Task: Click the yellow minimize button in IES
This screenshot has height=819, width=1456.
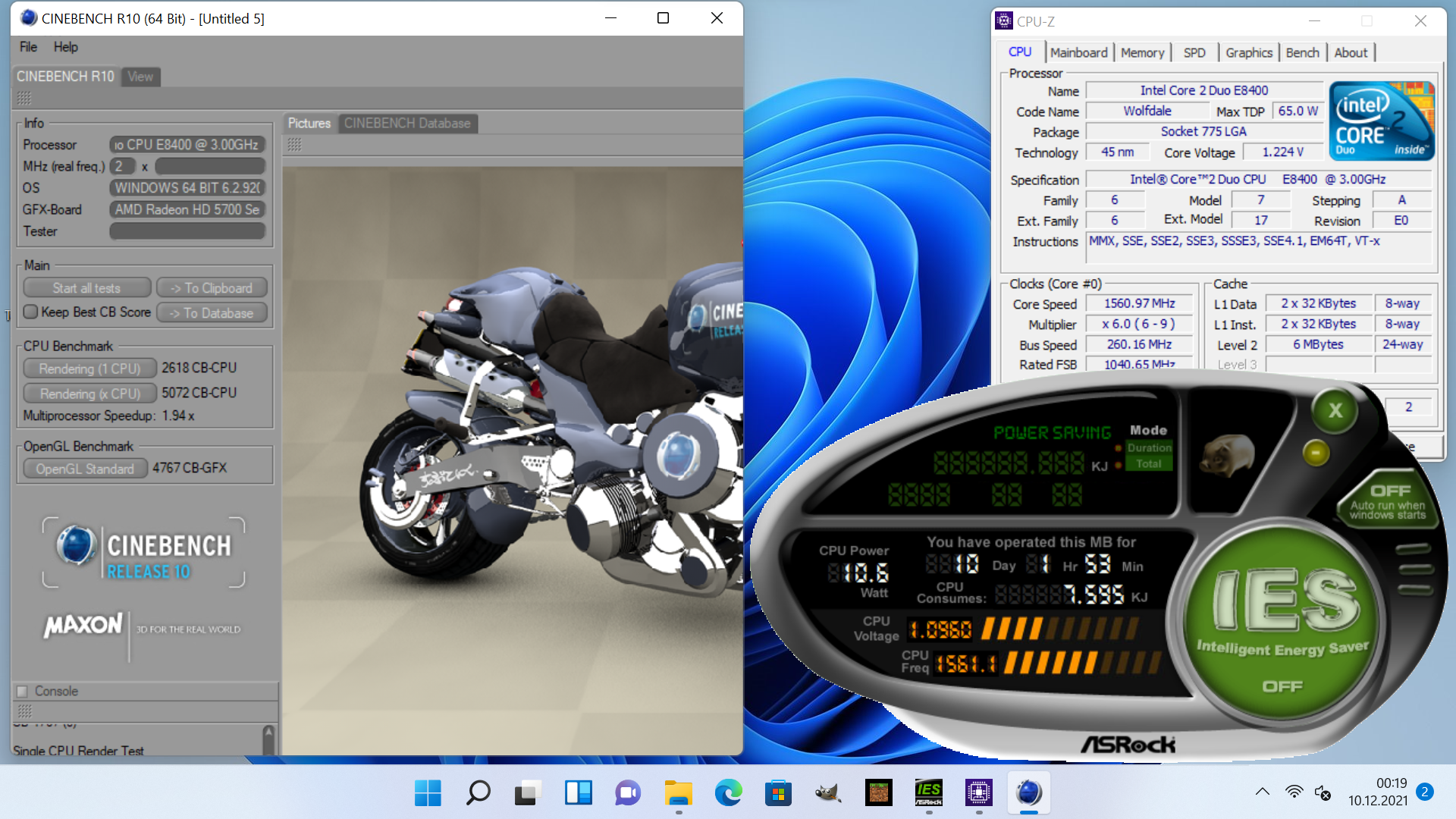Action: [x=1316, y=453]
